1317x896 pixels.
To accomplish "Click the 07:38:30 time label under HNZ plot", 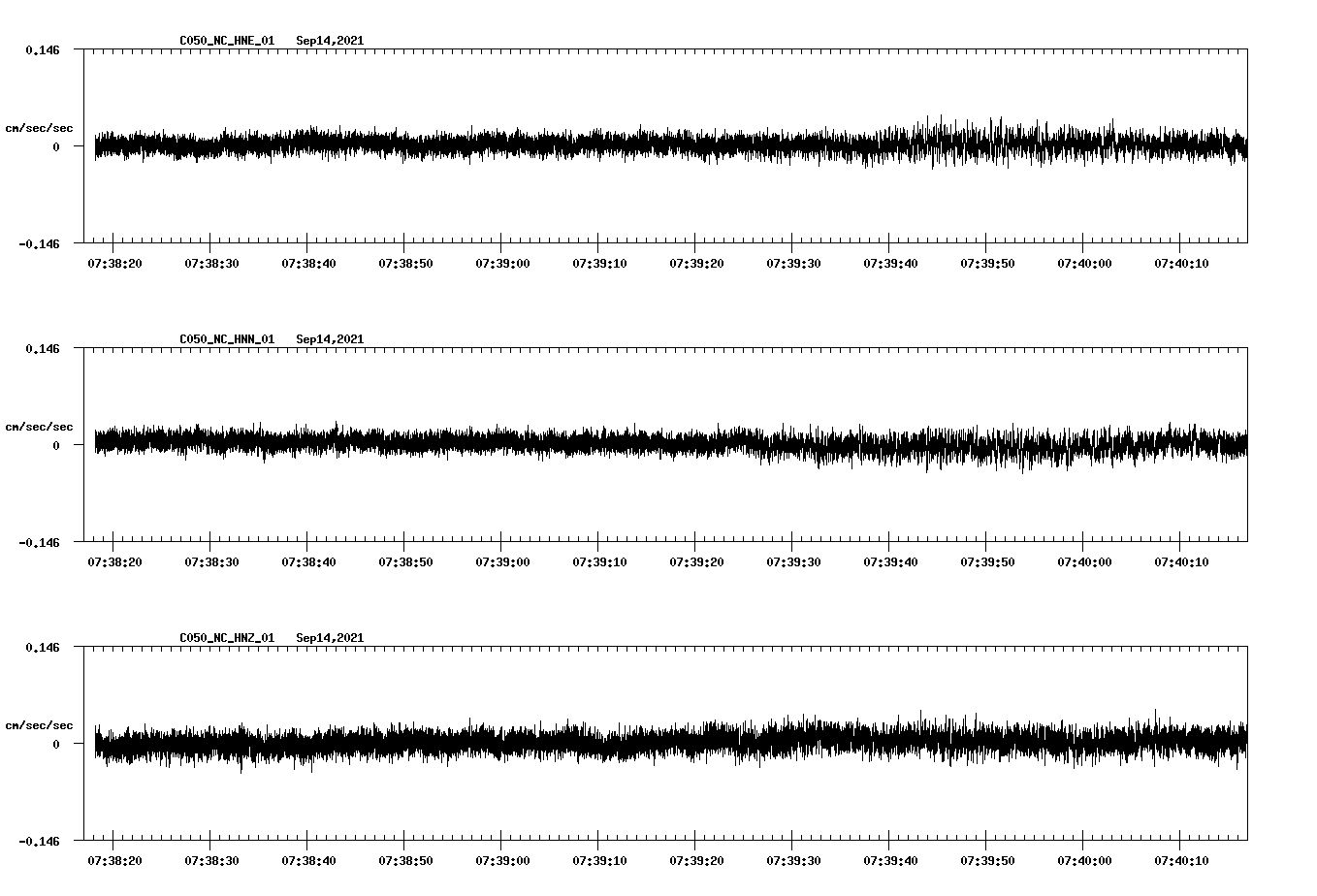I will click(x=211, y=861).
